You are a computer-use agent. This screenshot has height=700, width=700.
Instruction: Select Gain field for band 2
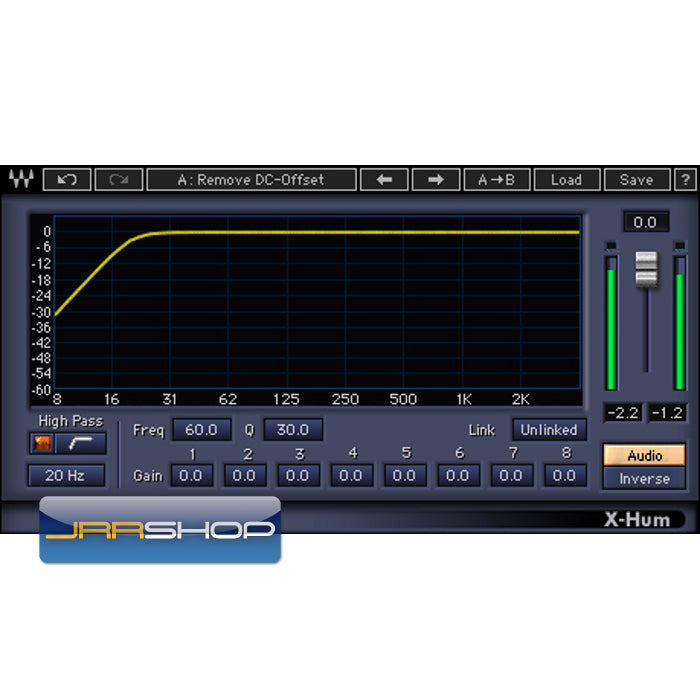(245, 475)
